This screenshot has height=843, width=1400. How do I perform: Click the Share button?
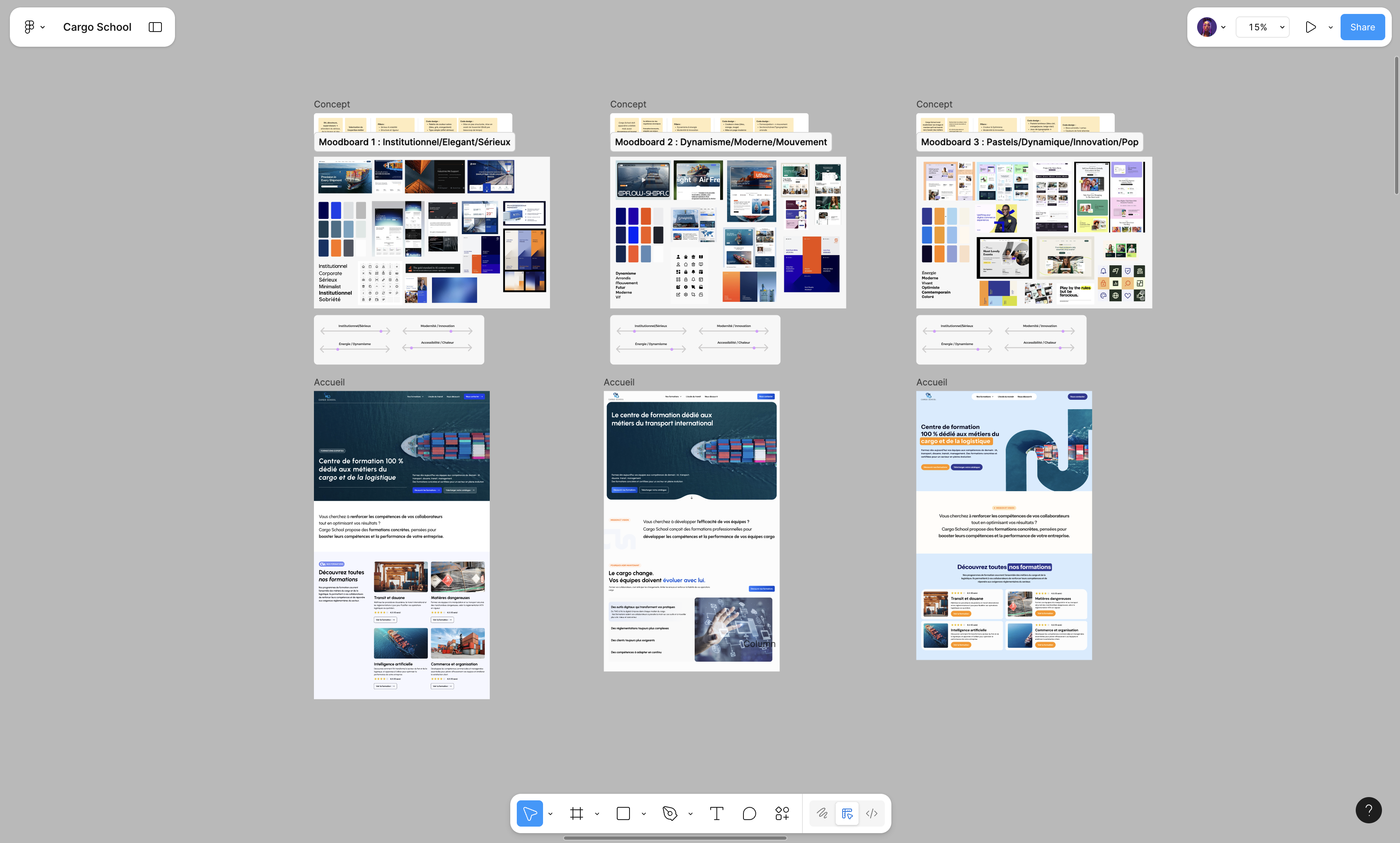coord(1362,27)
